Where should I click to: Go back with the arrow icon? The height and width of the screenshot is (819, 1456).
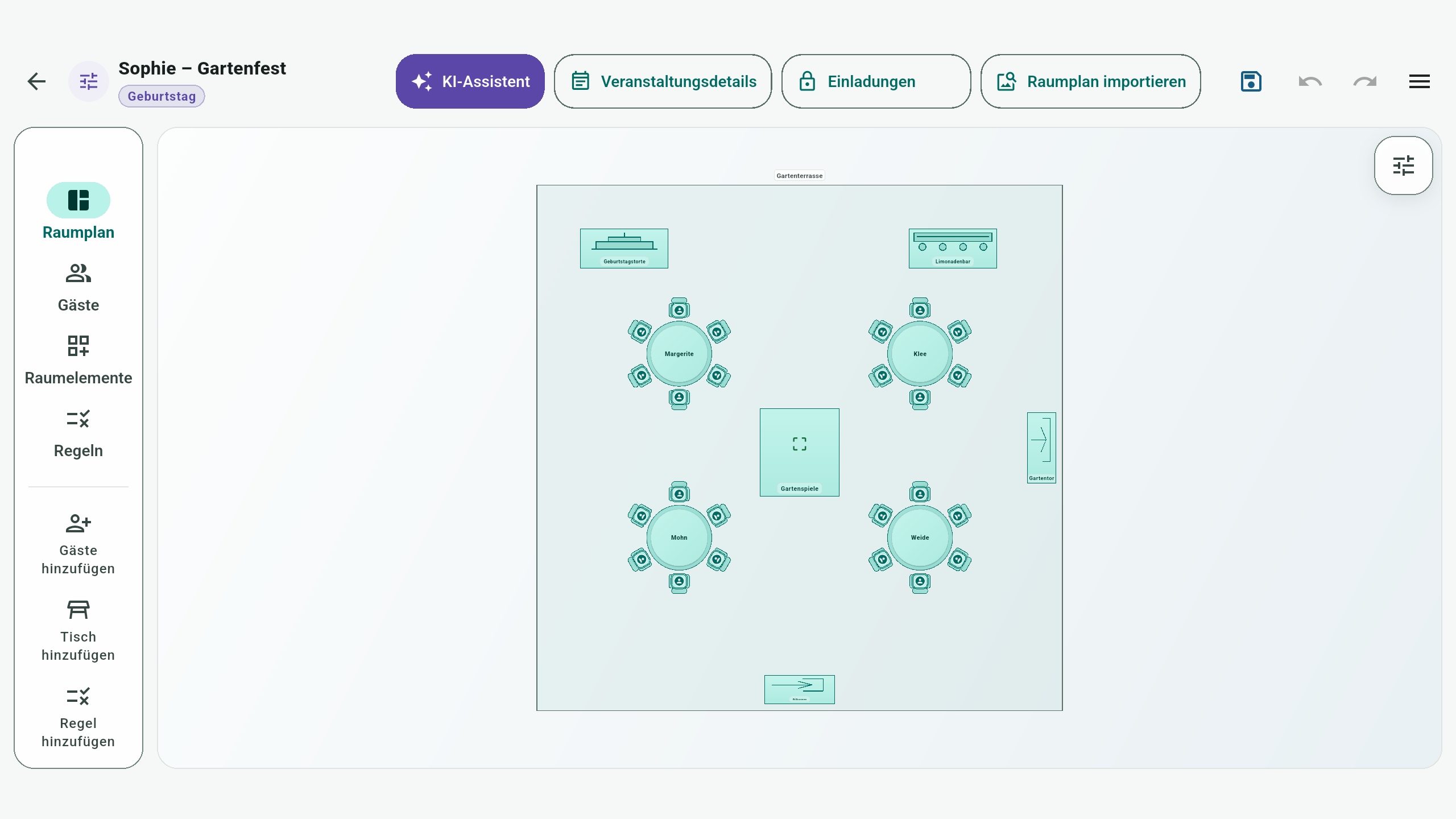coord(36,81)
